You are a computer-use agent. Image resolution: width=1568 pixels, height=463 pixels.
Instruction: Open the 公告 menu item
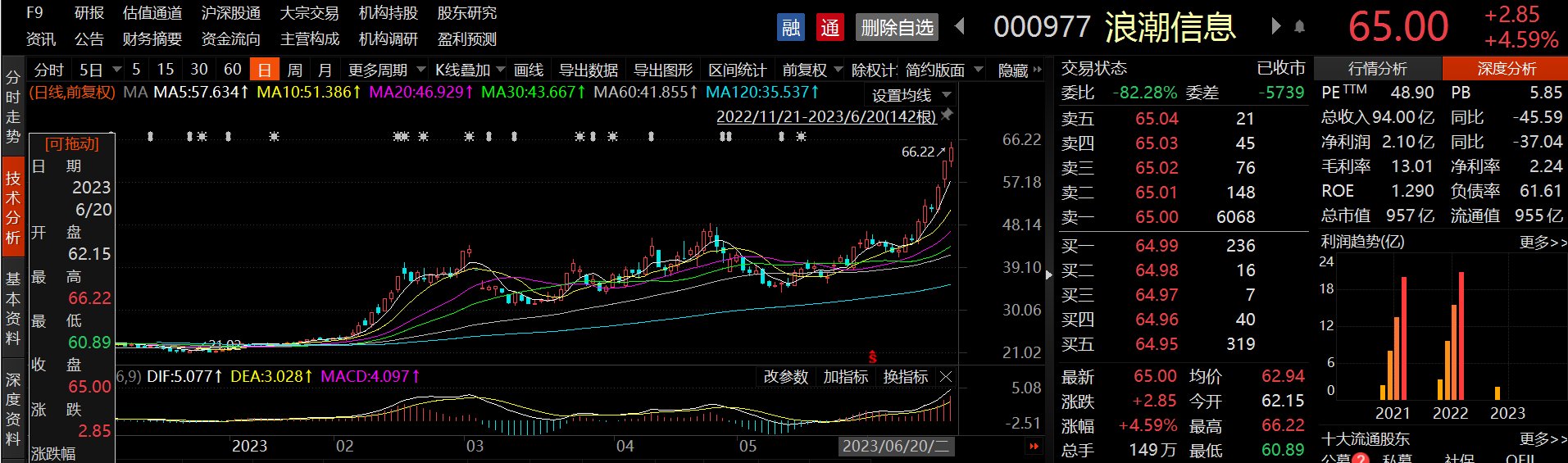pyautogui.click(x=89, y=39)
